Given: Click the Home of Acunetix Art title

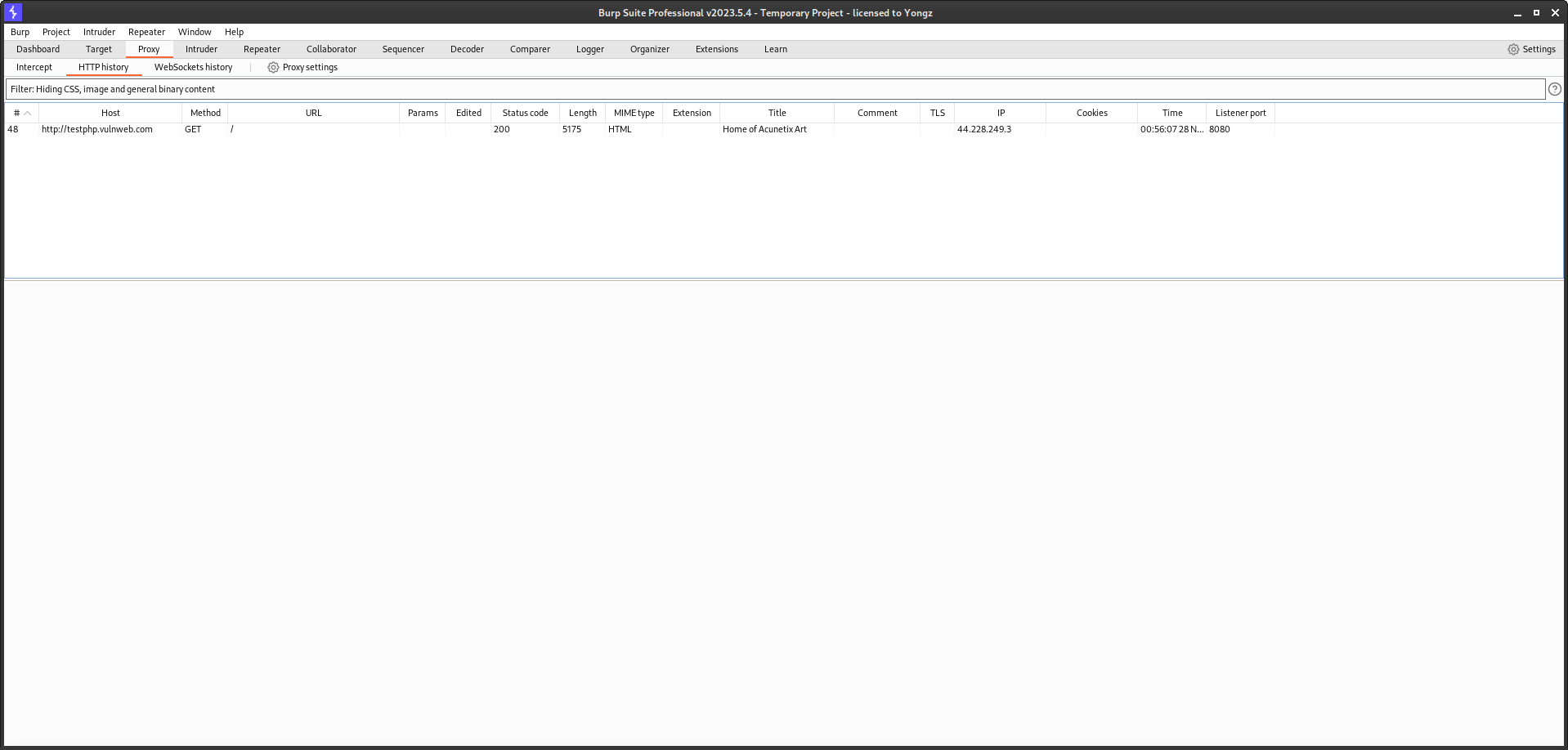Looking at the screenshot, I should [764, 129].
